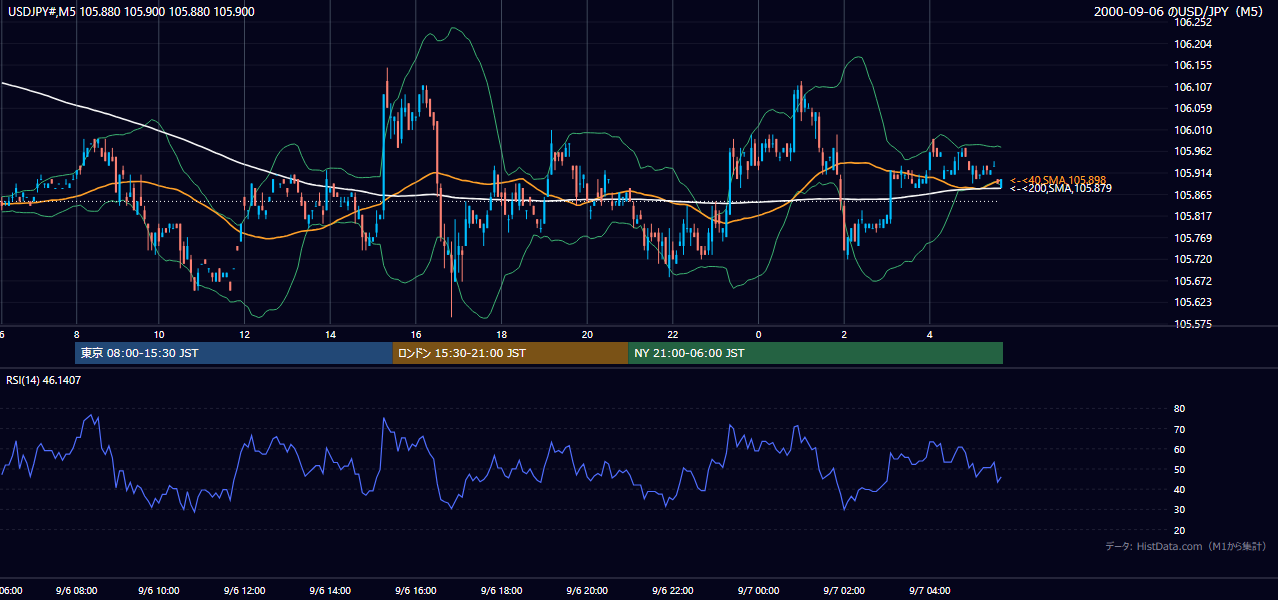Click the 200 SMA 105.879 white label
Image resolution: width=1278 pixels, height=600 pixels.
[x=1060, y=188]
